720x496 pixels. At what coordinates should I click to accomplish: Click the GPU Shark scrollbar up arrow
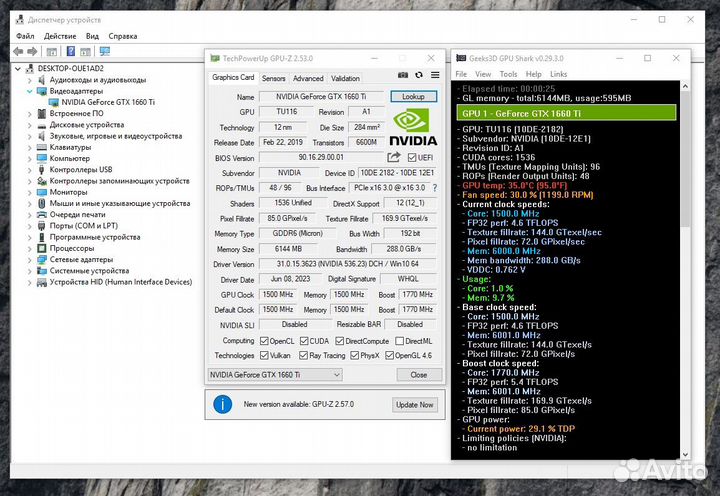pos(685,86)
